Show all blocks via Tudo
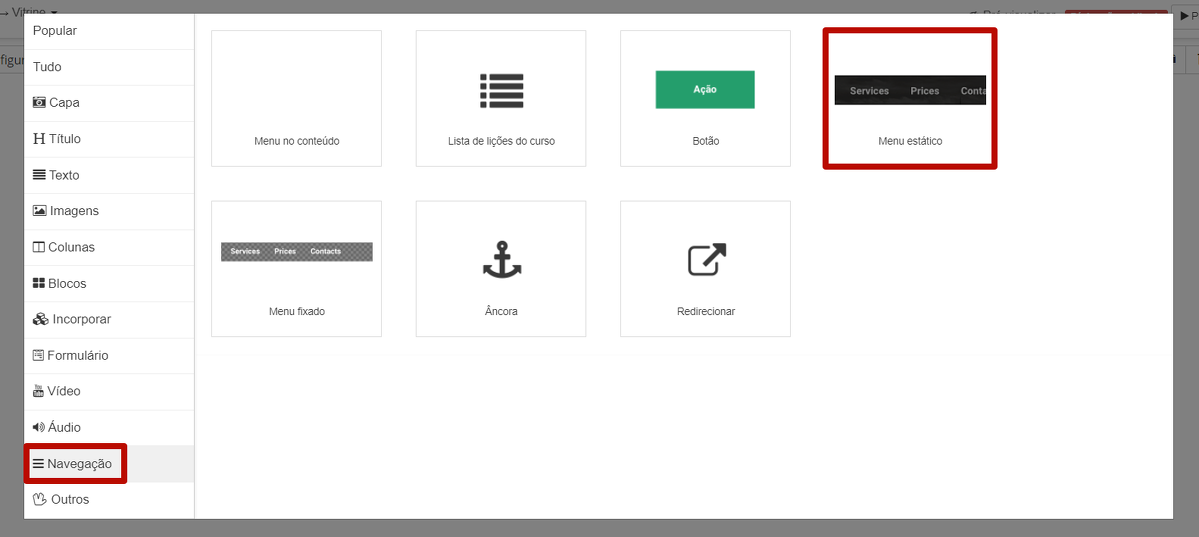Viewport: 1199px width, 537px height. [x=47, y=67]
